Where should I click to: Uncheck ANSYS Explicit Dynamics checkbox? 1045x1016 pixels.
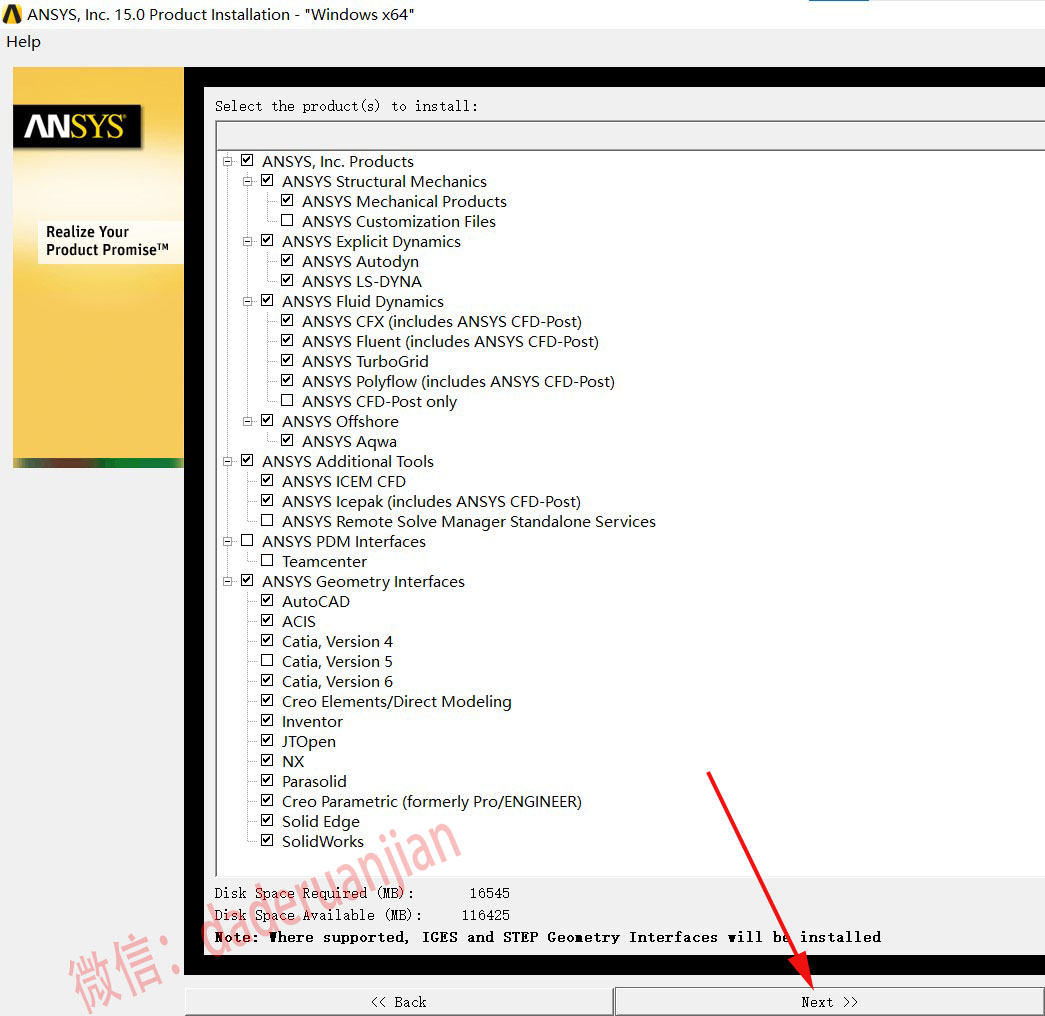click(x=267, y=241)
